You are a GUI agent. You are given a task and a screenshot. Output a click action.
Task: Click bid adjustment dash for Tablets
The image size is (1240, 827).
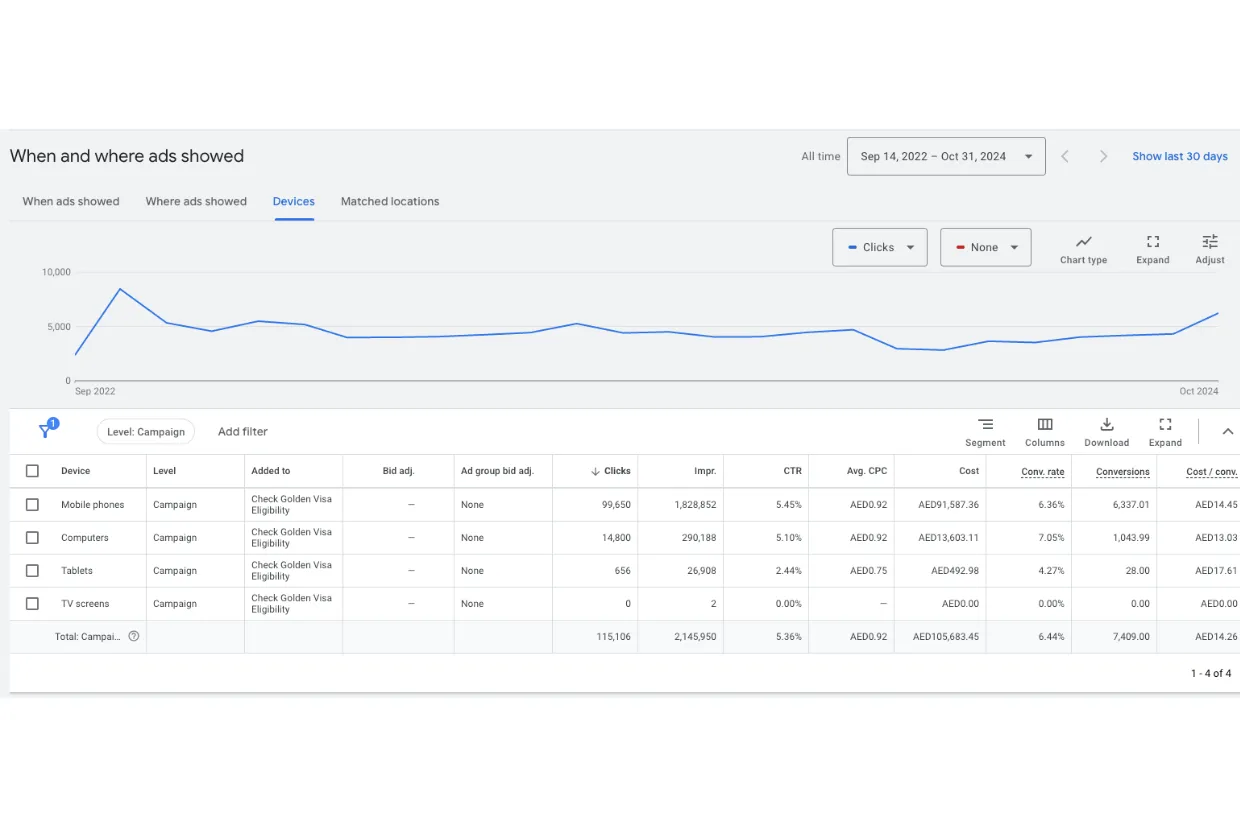(x=411, y=571)
